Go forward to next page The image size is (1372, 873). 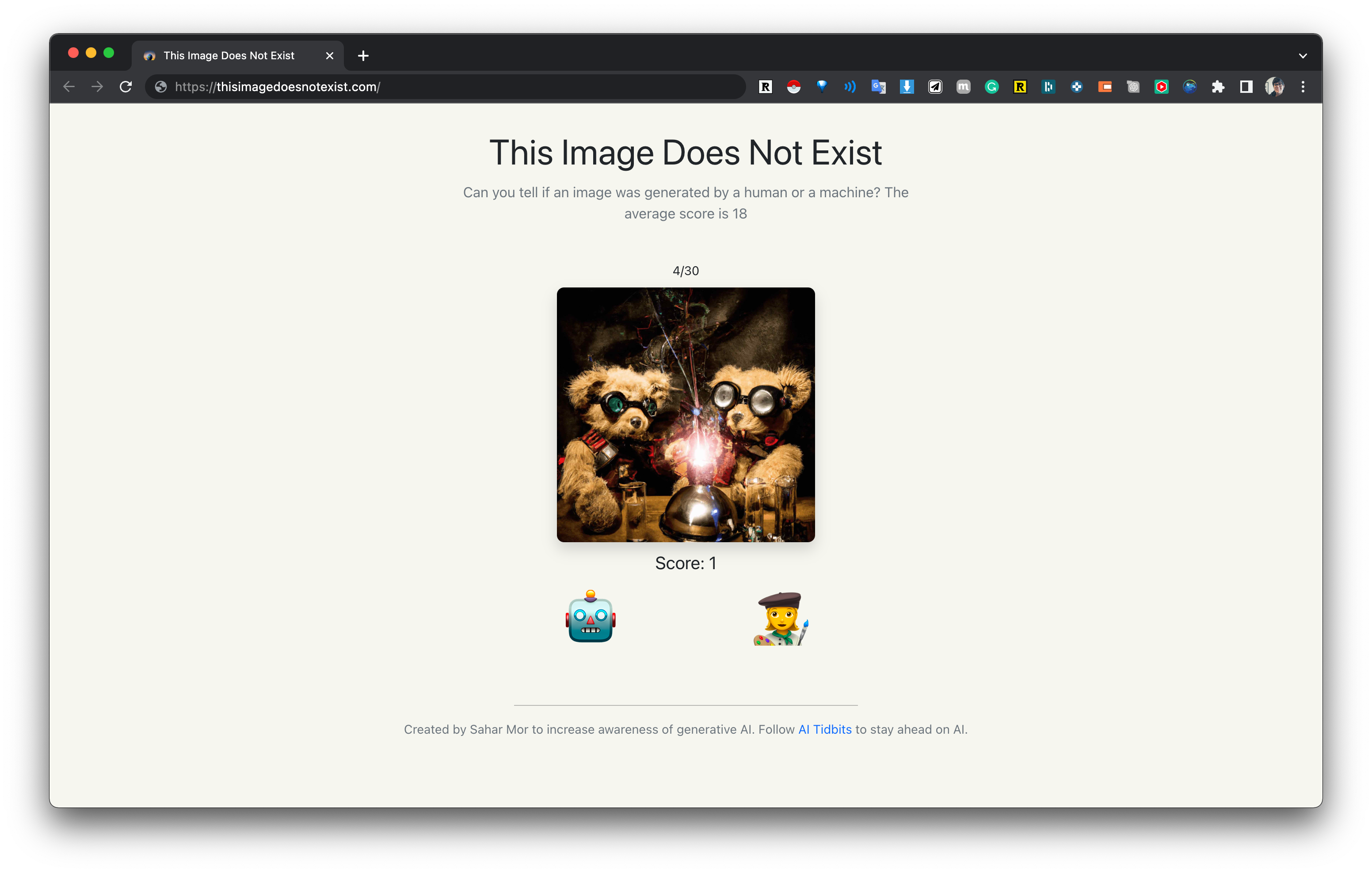coord(97,87)
